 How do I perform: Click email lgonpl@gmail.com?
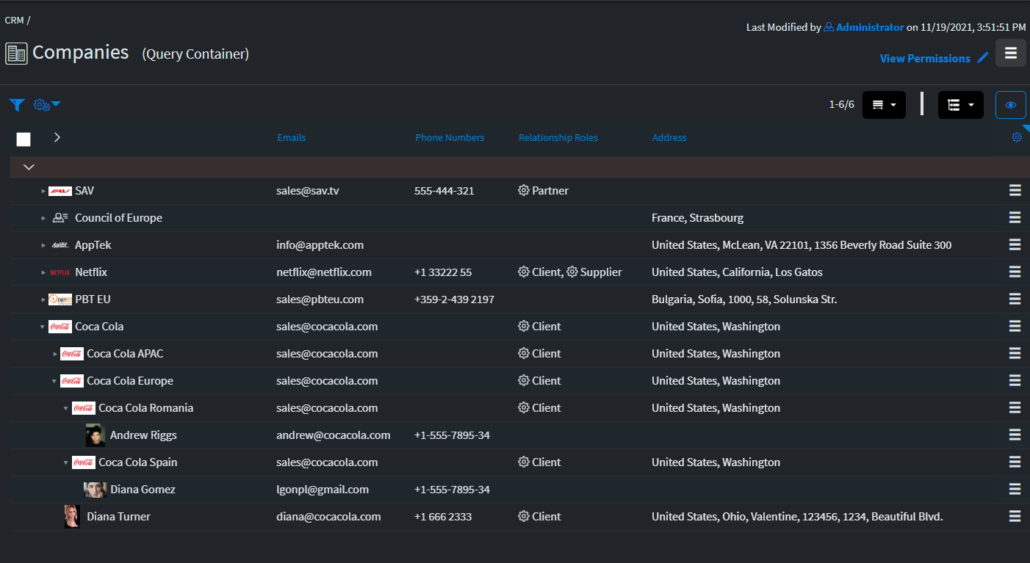(323, 489)
